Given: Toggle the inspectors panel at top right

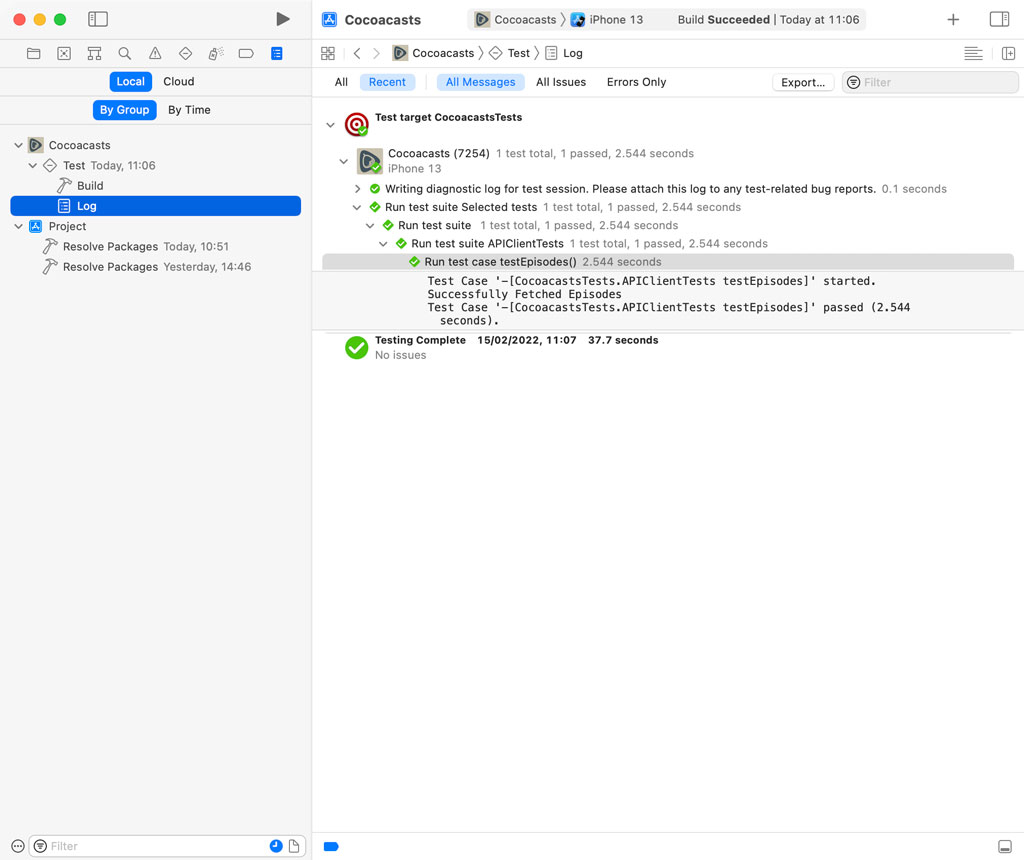Looking at the screenshot, I should pos(999,19).
